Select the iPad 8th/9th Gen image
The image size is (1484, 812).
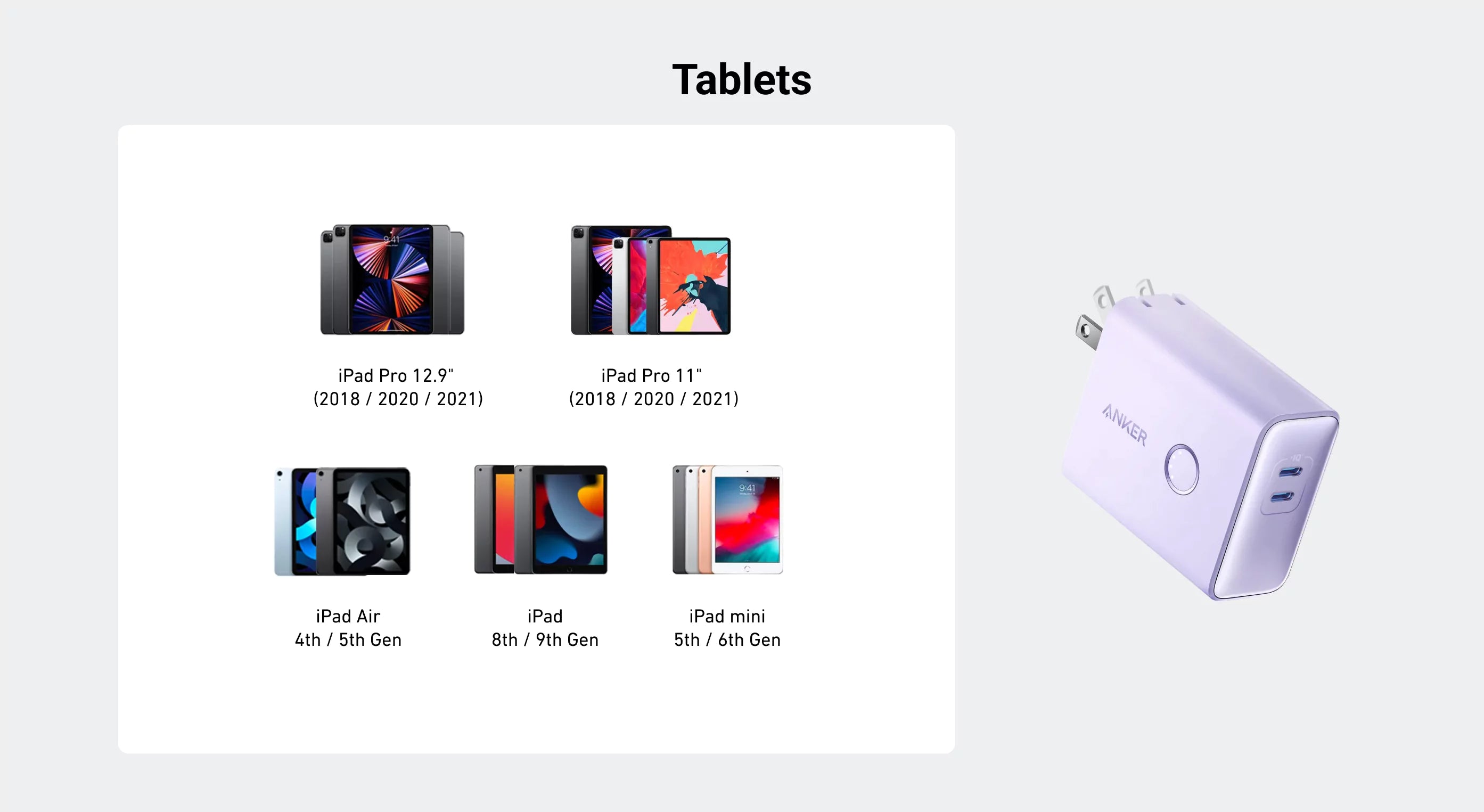(540, 520)
